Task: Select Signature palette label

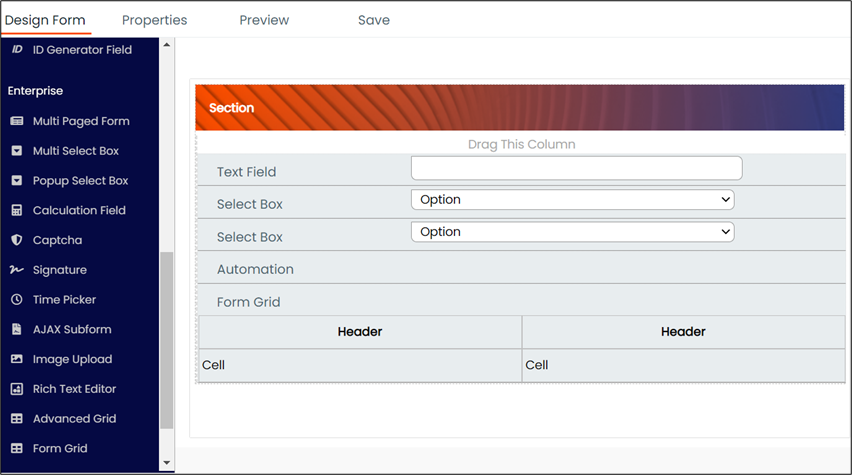Action: click(x=60, y=270)
